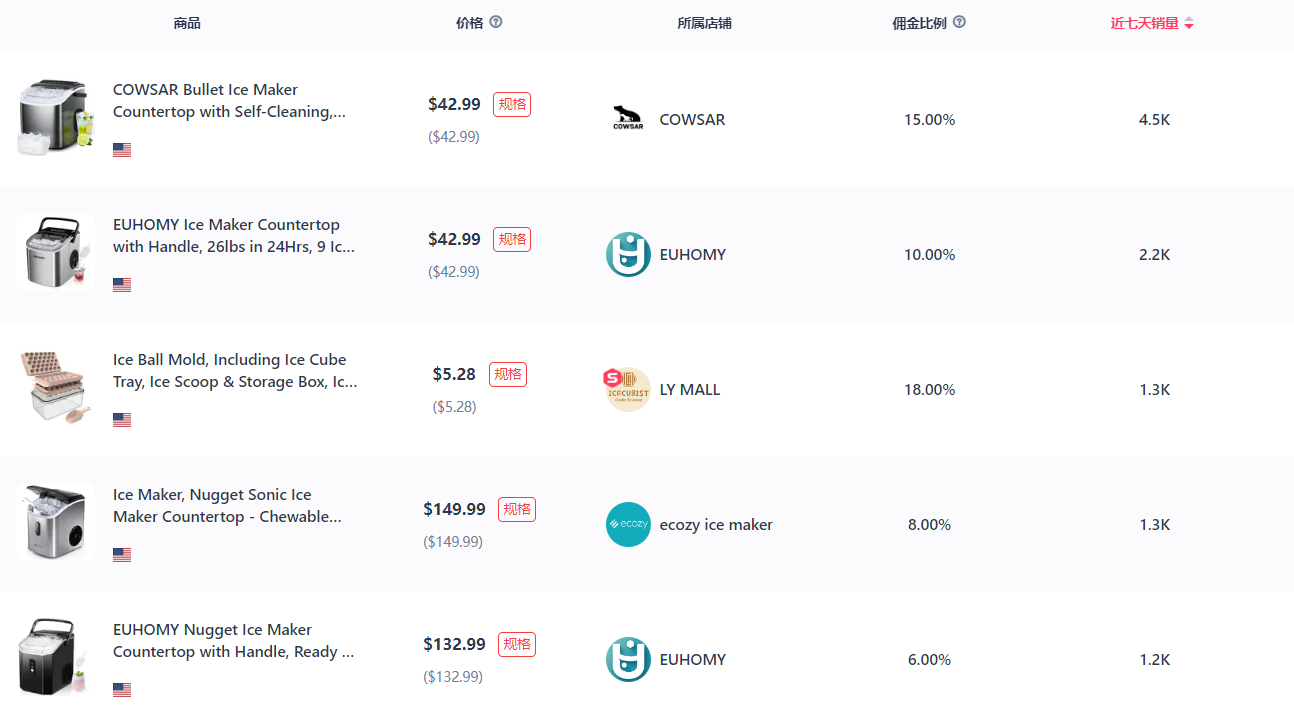Click the Ice Ball Mold product thumbnail
Viewport: 1294px width, 719px height.
[55, 388]
